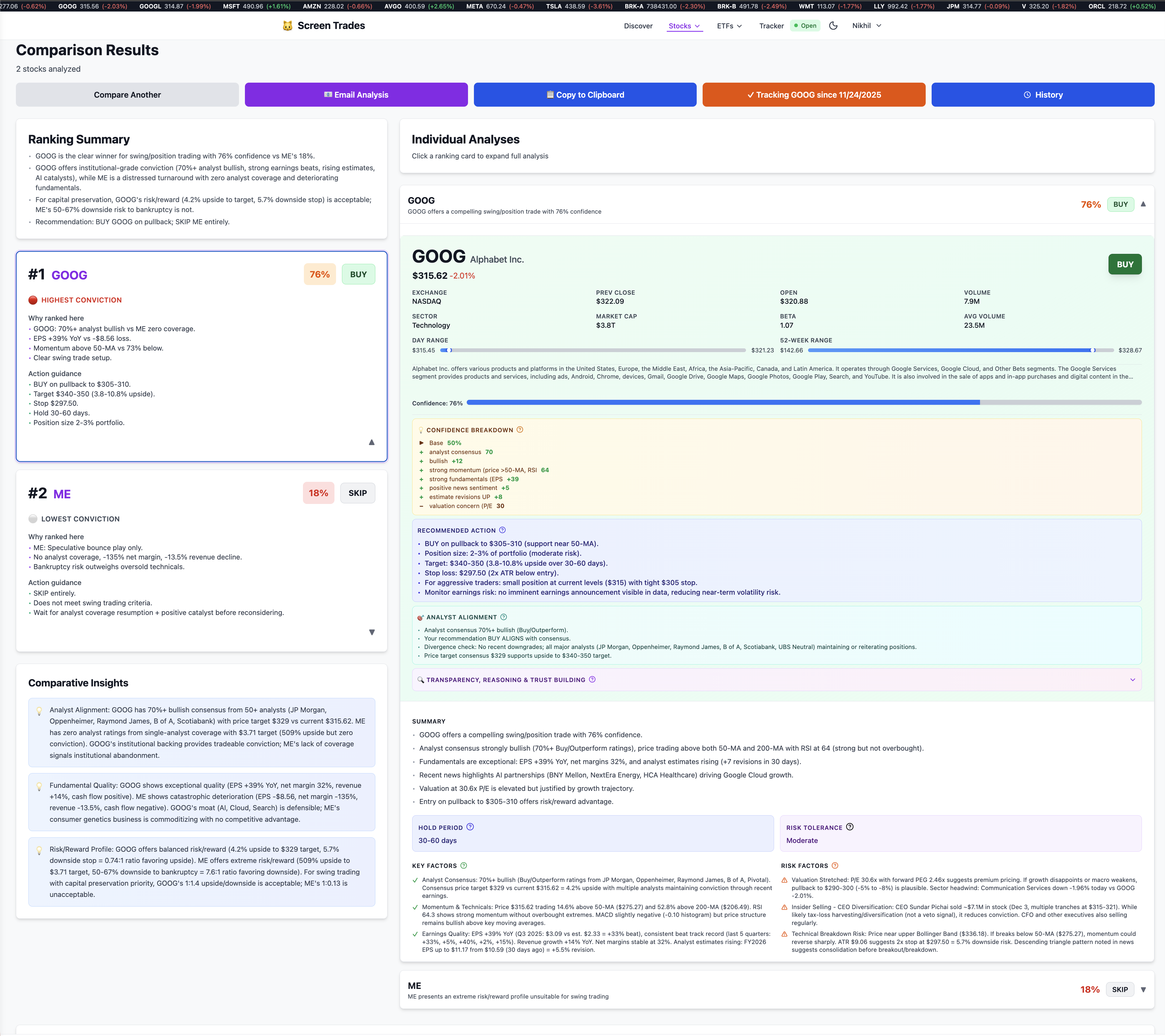Expand the Base 50% disclosure triangle
Image resolution: width=1165 pixels, height=1036 pixels.
tap(422, 443)
